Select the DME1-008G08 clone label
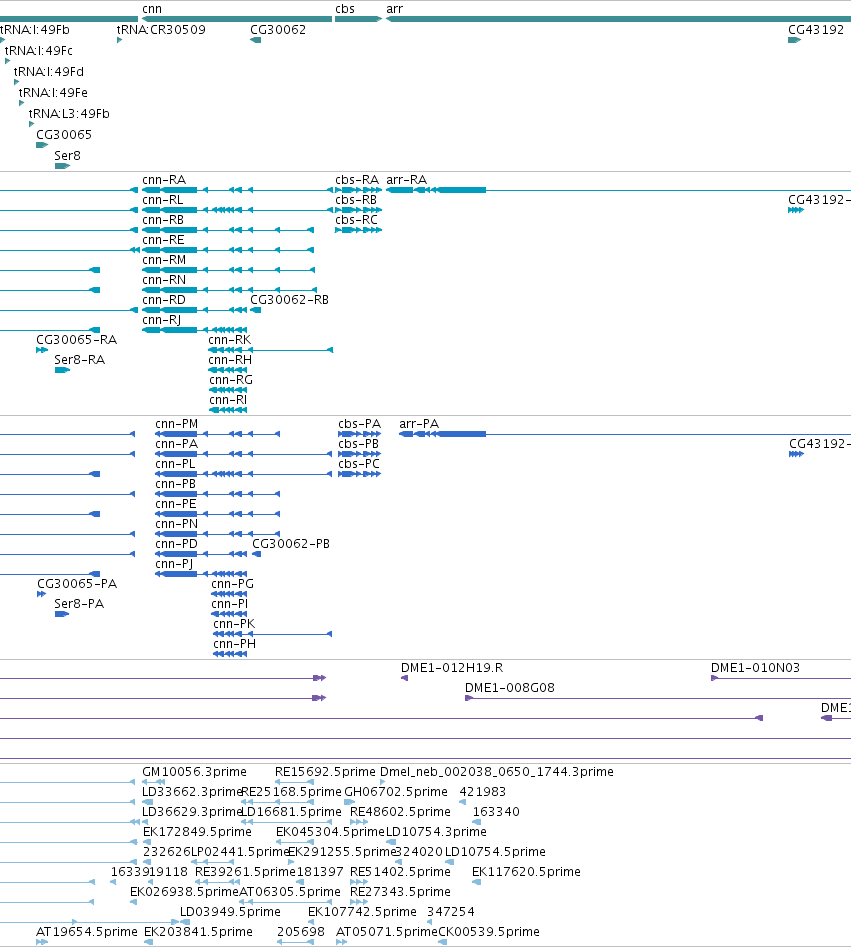 click(x=510, y=688)
